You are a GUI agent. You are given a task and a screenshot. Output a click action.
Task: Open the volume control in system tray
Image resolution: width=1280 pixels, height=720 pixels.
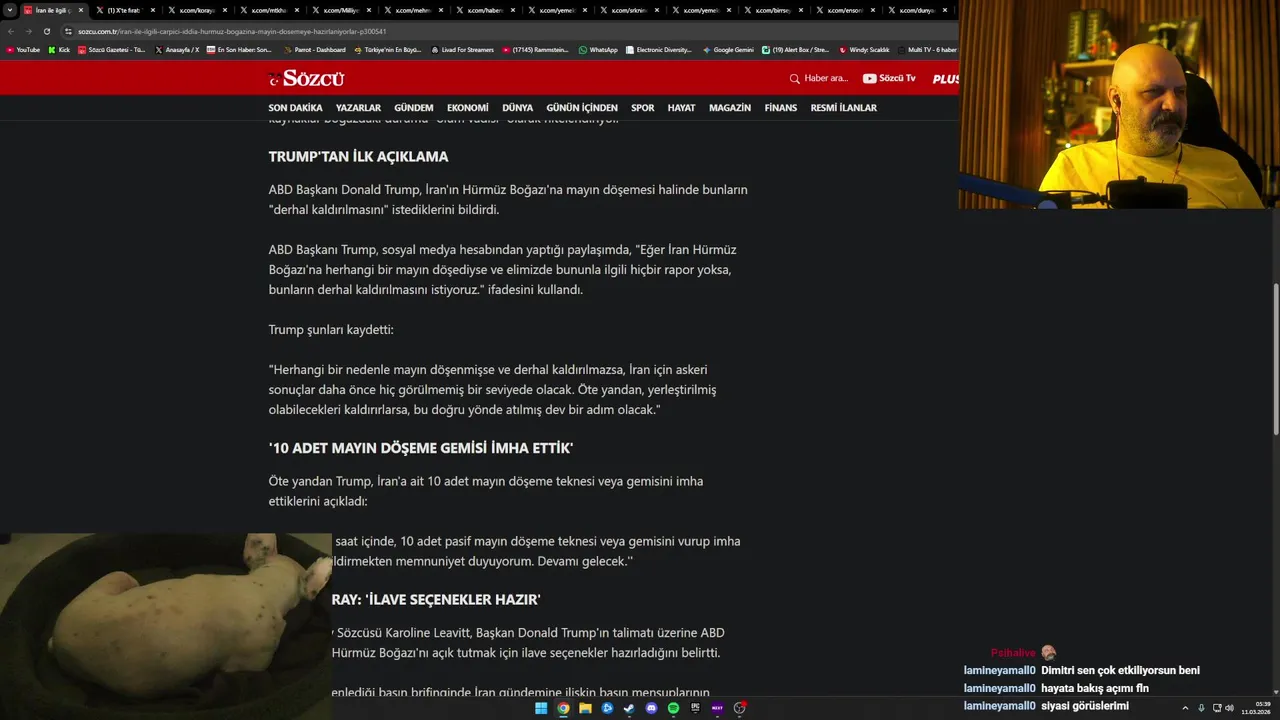click(1229, 708)
